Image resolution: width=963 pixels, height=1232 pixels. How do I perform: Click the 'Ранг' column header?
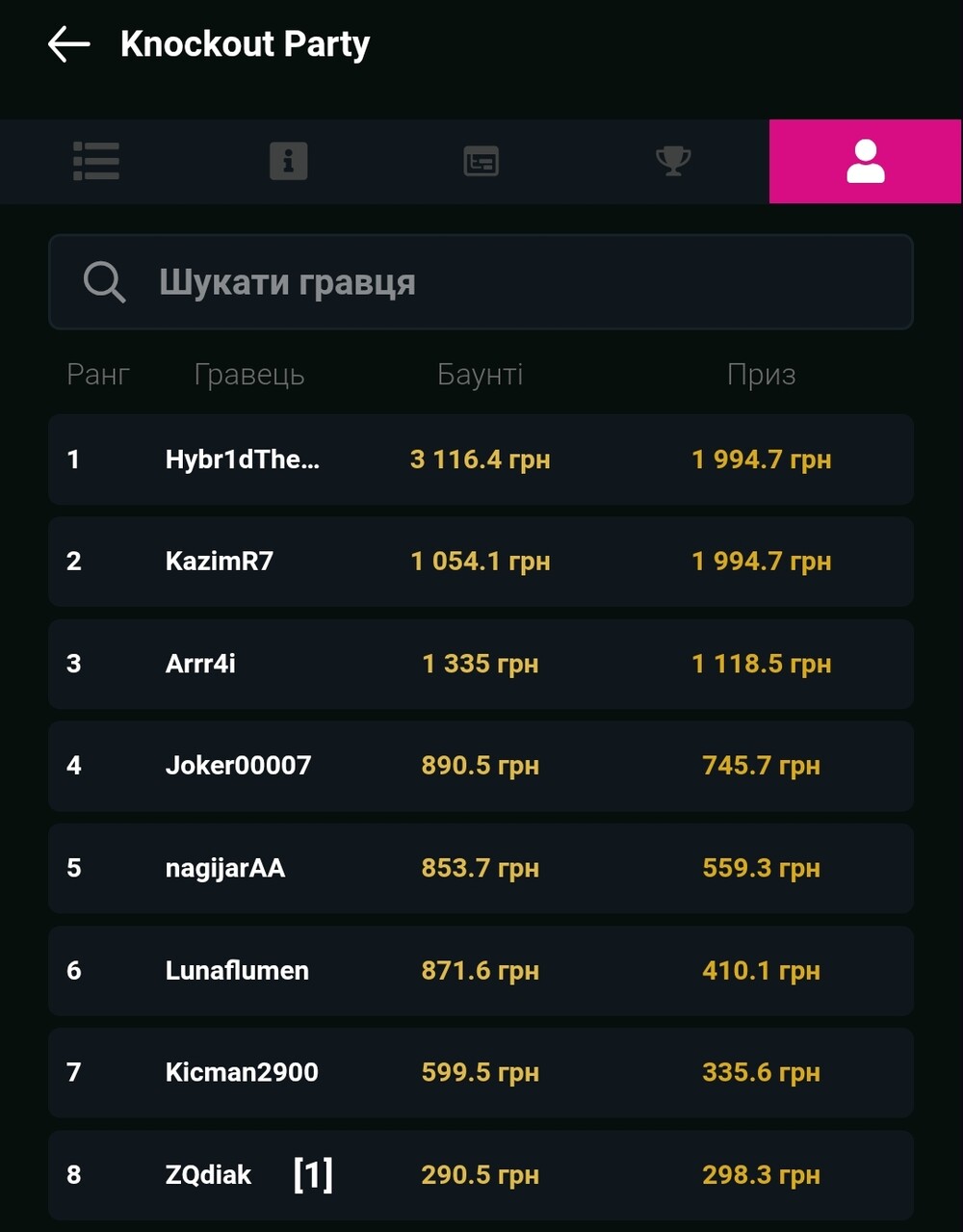(x=98, y=375)
